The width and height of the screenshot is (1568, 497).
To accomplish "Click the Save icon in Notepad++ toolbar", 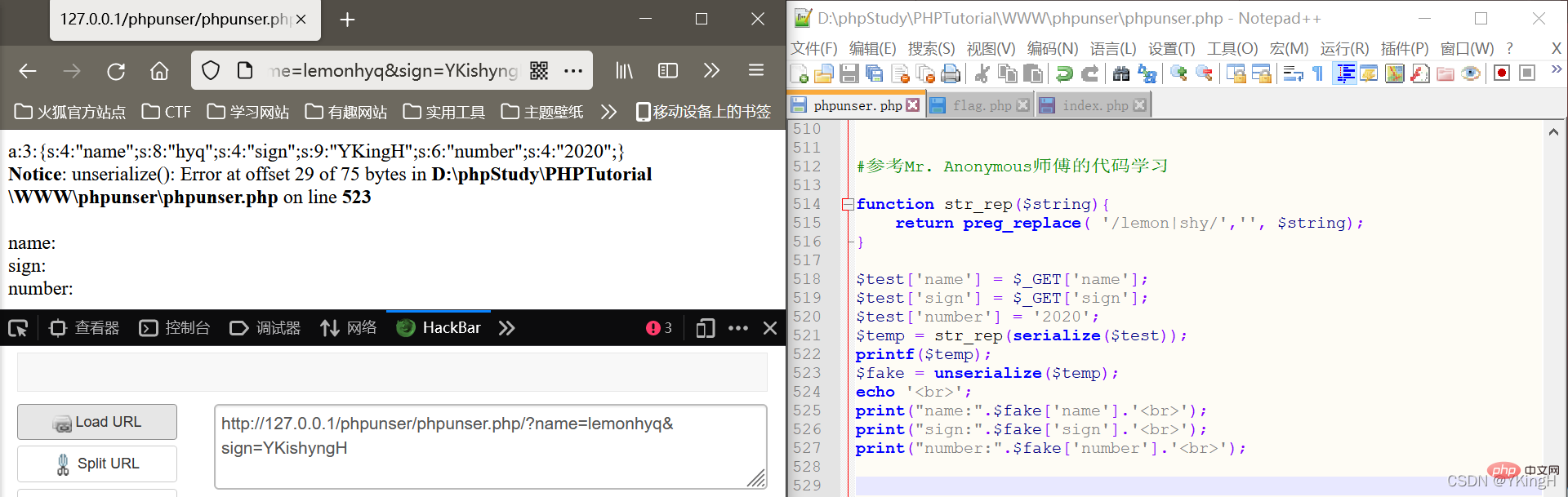I will coord(849,74).
